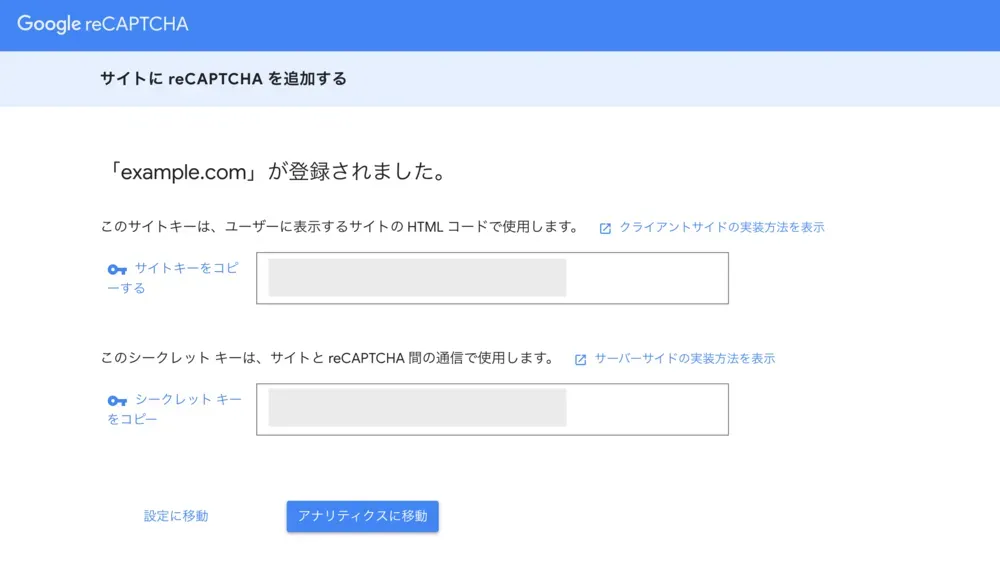Click the key icon beside サイトキーをコピーする
Viewport: 1000px width, 579px height.
click(x=117, y=269)
